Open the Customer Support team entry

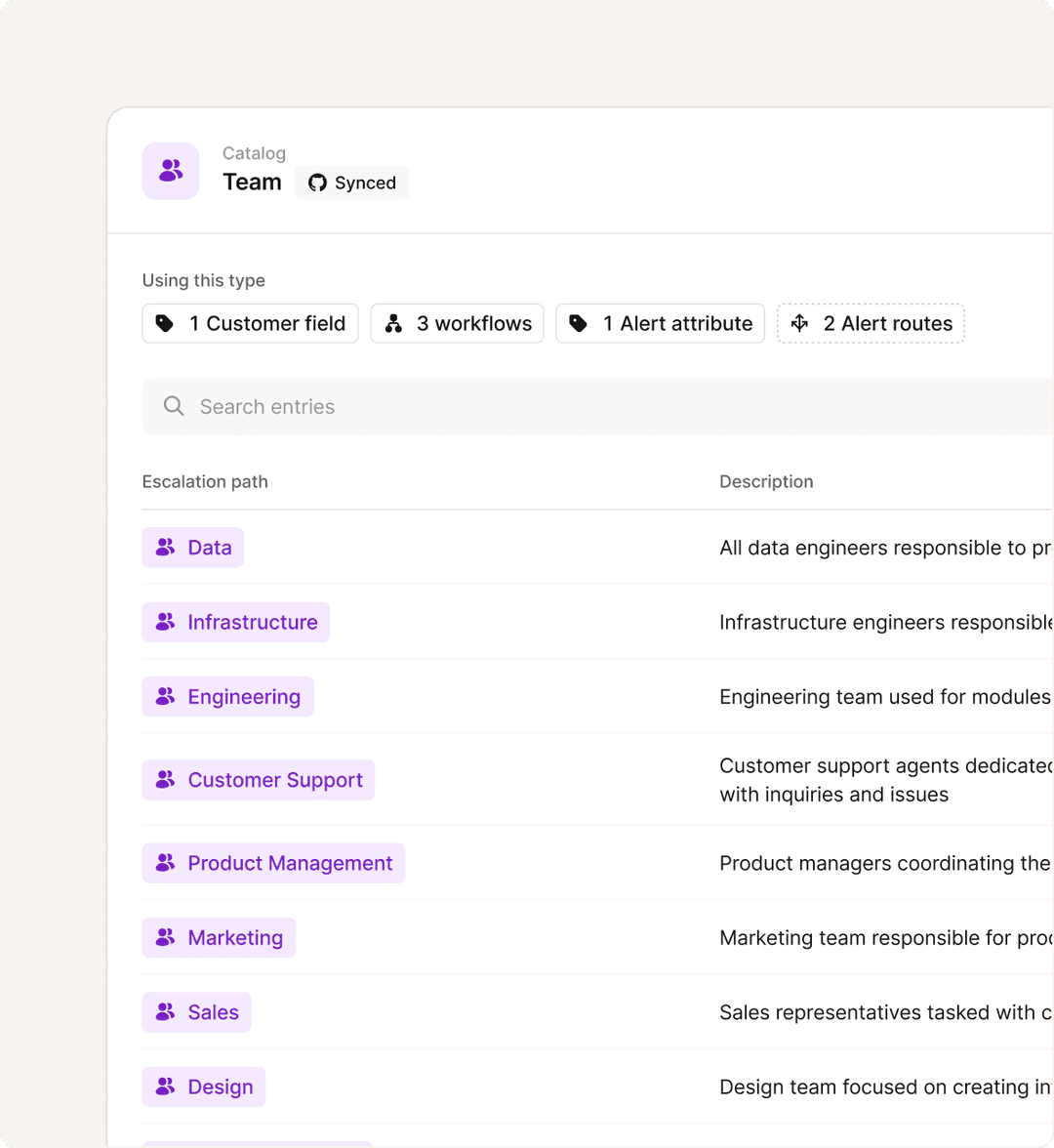coord(258,779)
